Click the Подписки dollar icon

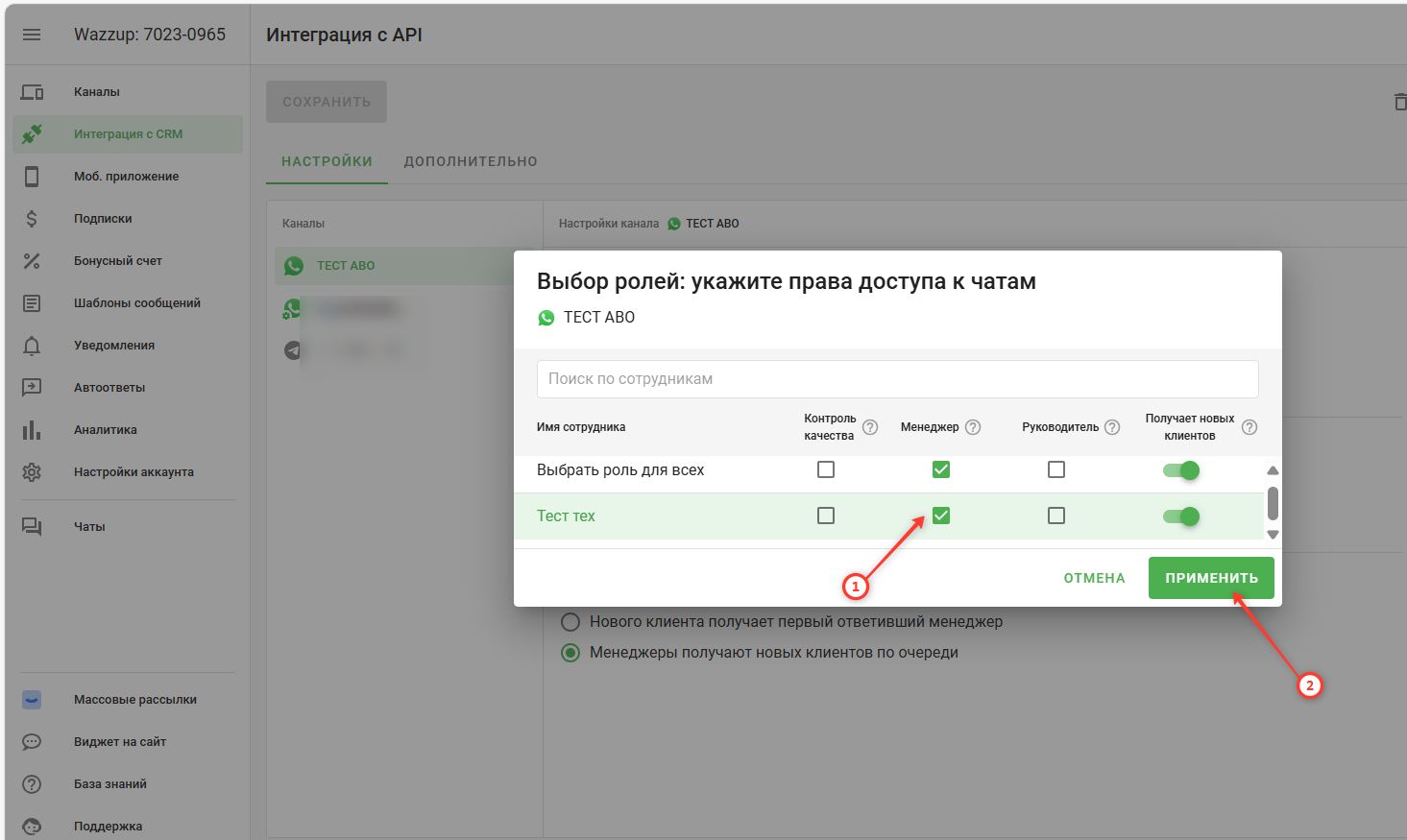32,219
